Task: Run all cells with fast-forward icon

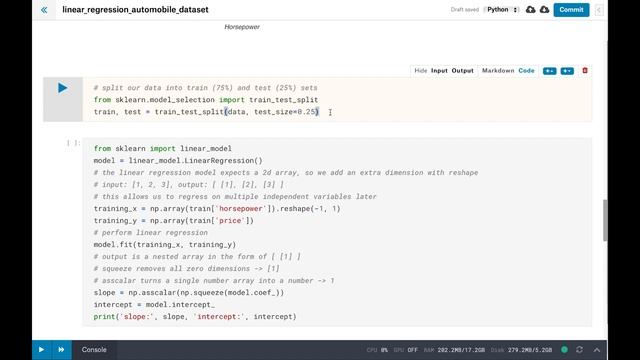Action: [x=61, y=350]
